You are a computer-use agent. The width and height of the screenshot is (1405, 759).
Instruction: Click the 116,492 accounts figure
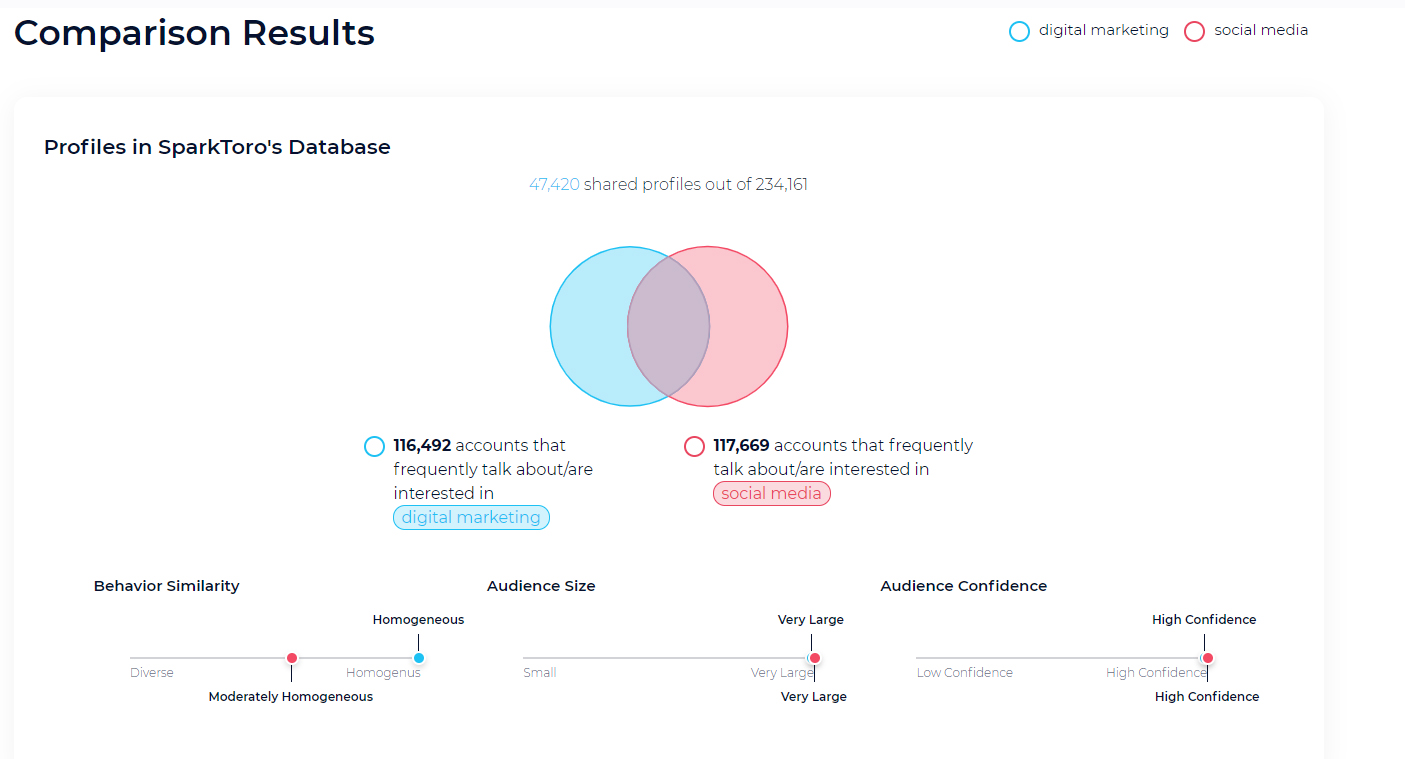pos(422,445)
